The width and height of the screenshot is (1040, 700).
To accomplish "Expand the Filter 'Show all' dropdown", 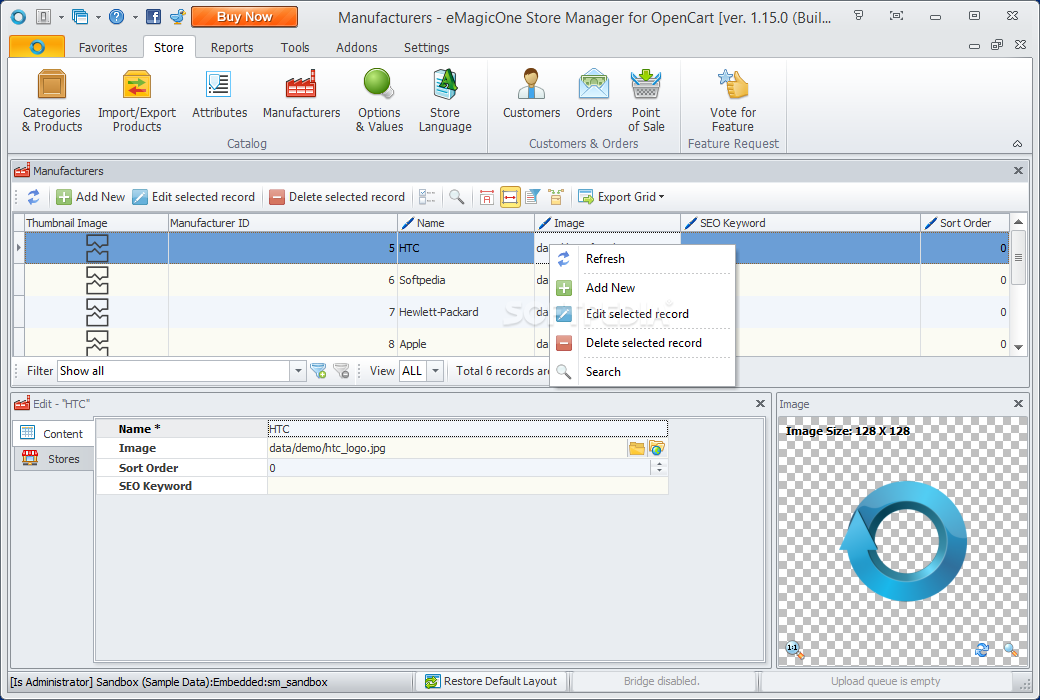I will (x=298, y=371).
